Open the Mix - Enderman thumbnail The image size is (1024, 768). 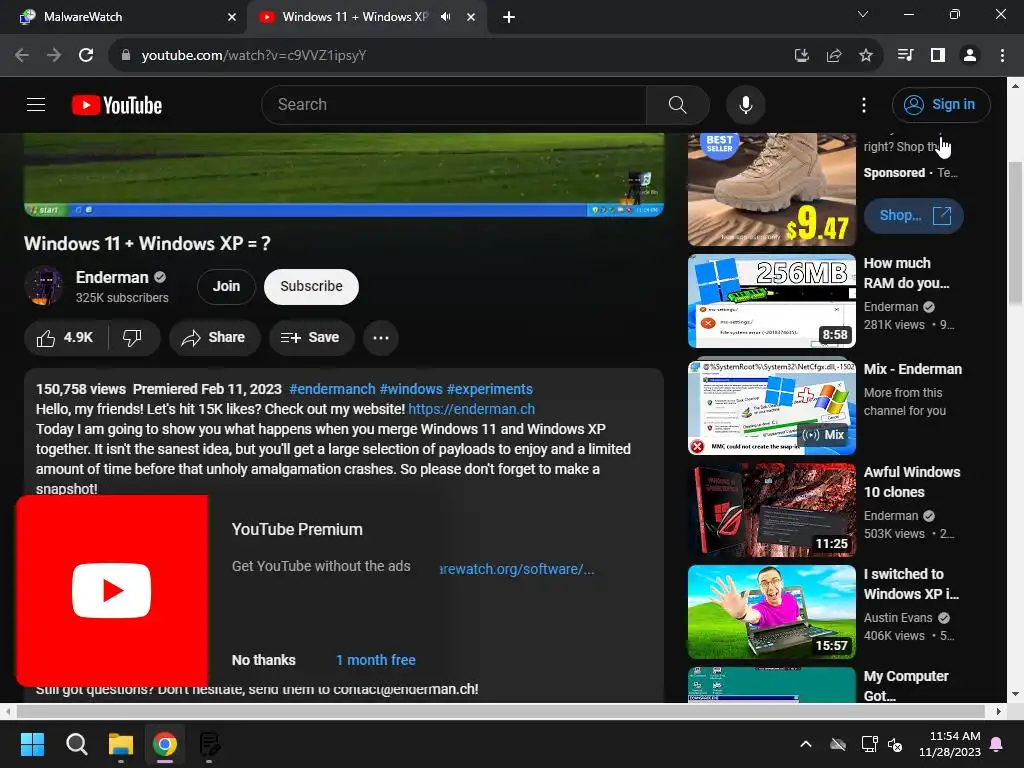point(772,408)
